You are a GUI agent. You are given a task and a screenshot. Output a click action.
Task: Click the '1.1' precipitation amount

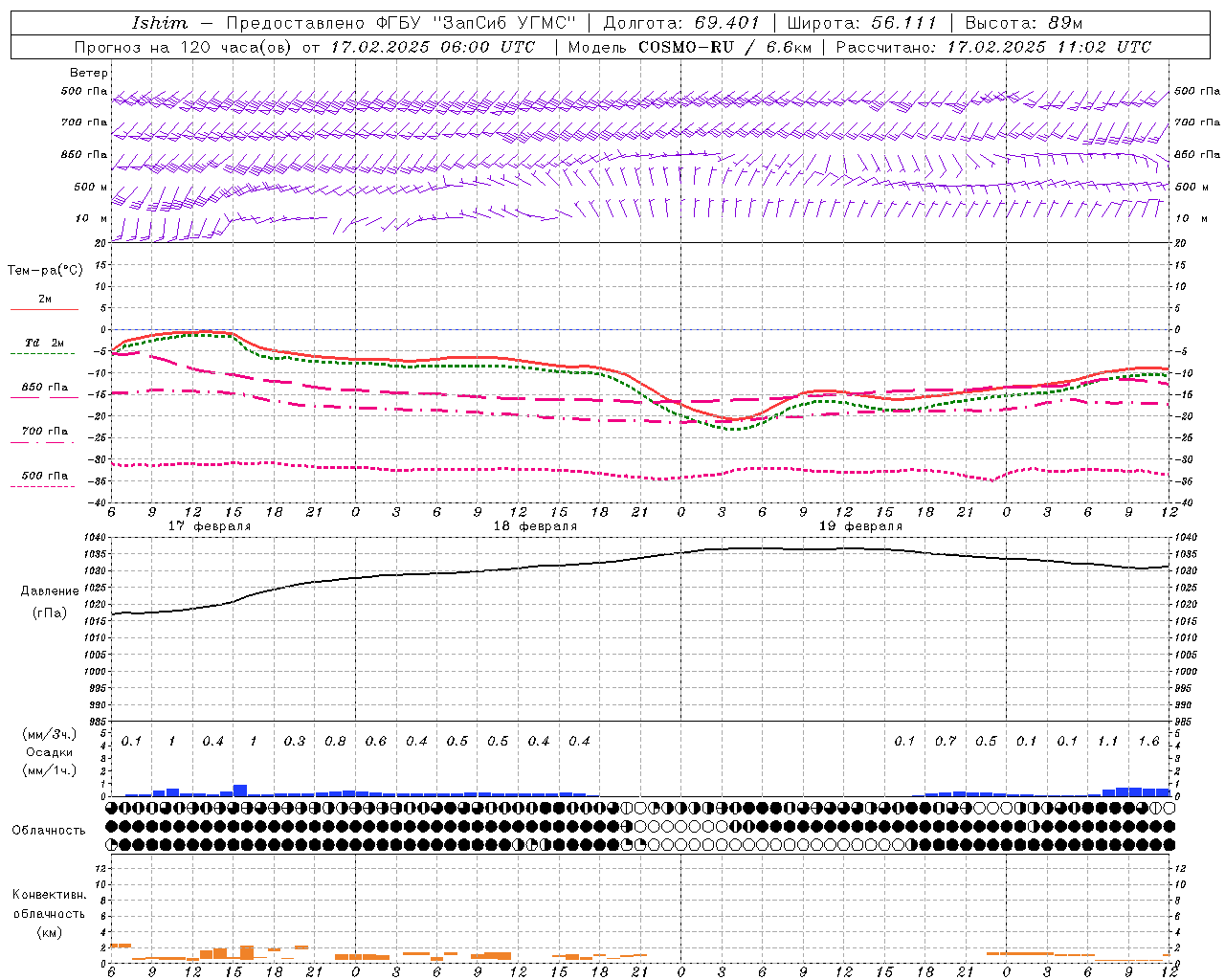tap(1108, 741)
